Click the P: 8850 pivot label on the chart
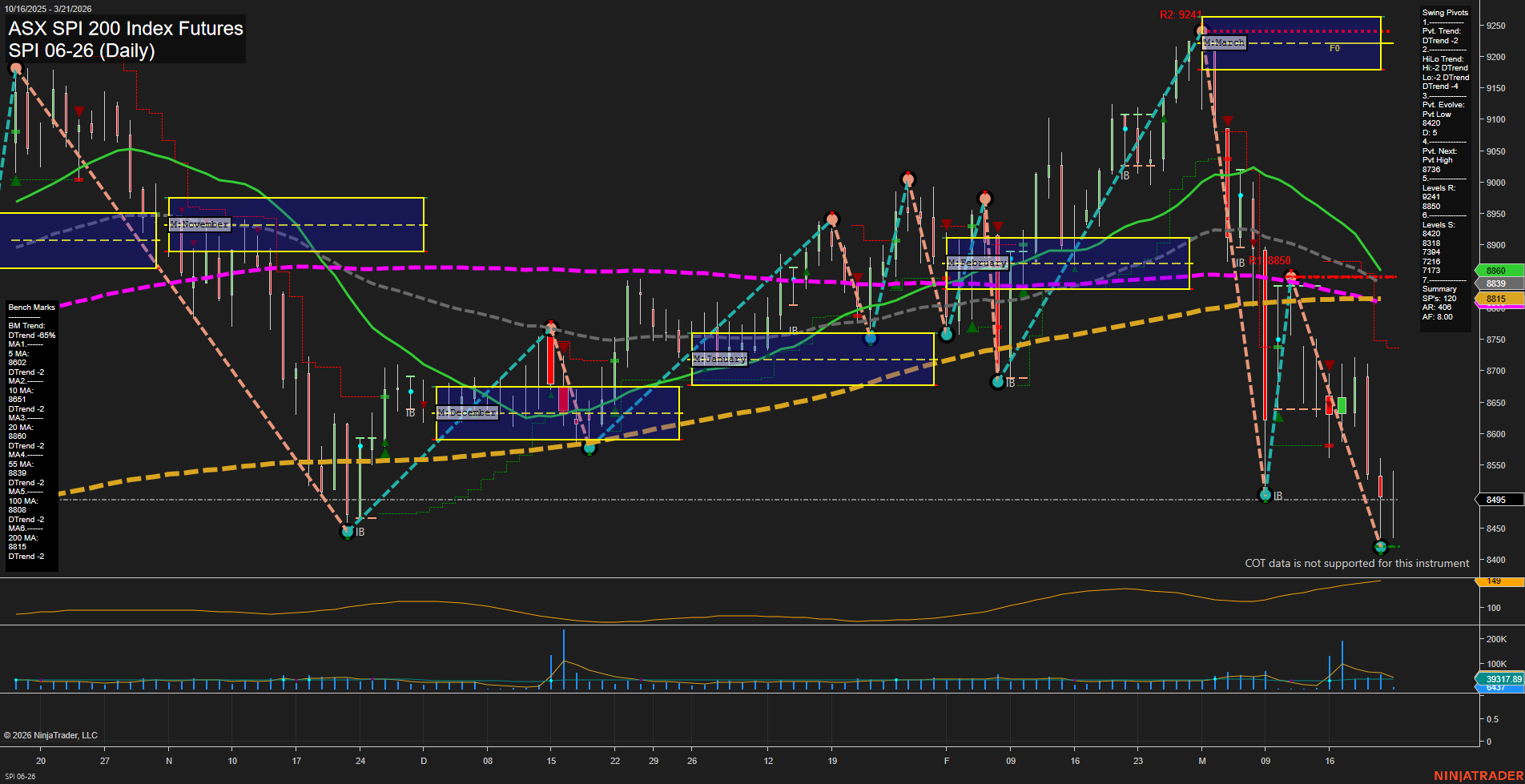 click(x=1272, y=259)
